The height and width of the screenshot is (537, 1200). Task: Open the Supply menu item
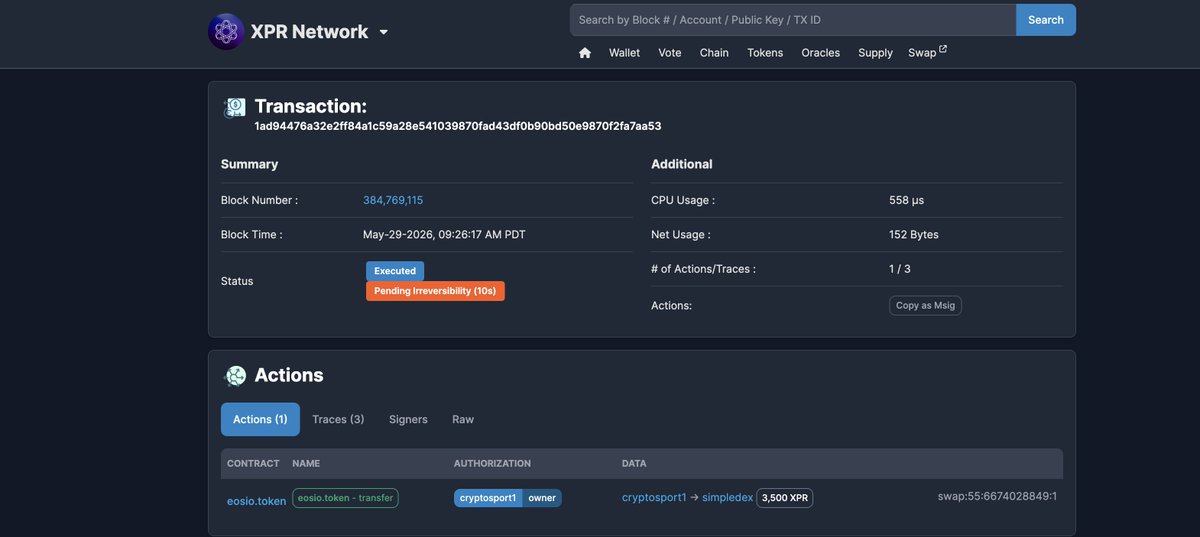(x=875, y=53)
